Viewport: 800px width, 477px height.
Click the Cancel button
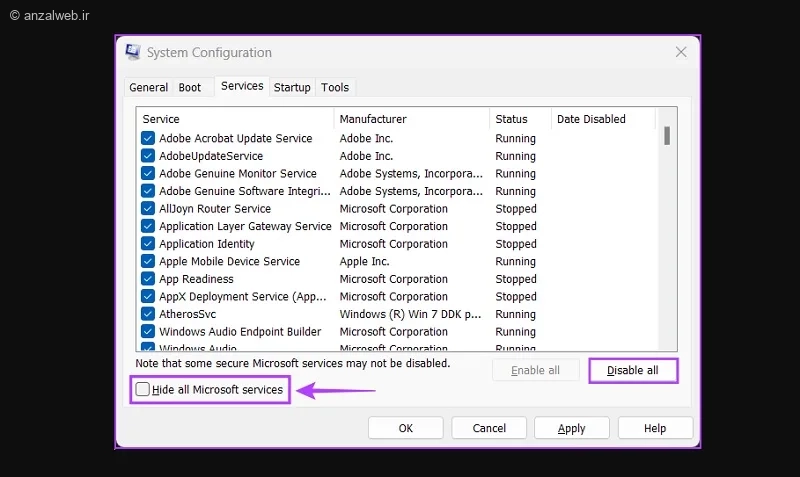coord(489,428)
